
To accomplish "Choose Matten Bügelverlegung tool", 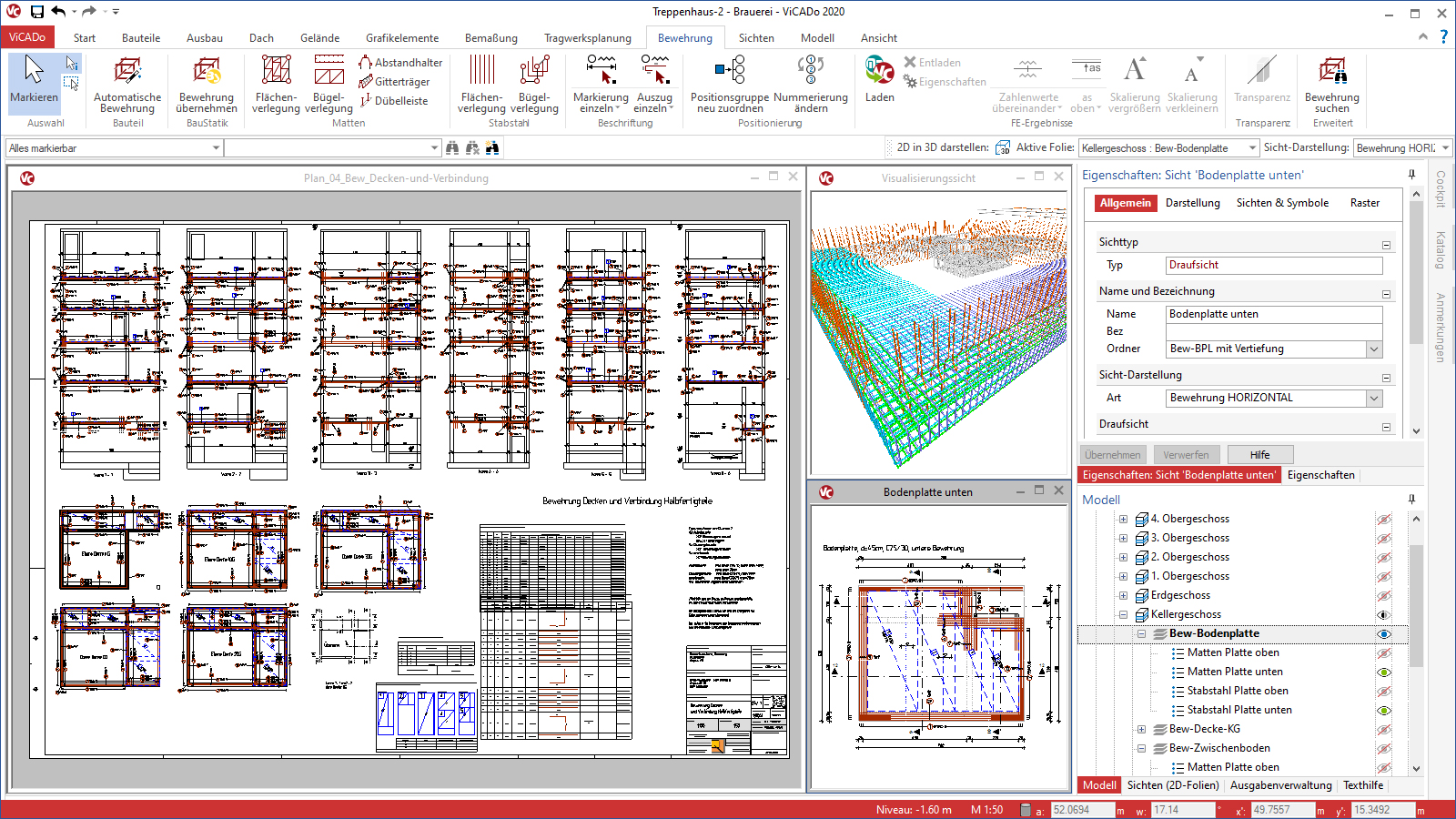I will [x=329, y=84].
